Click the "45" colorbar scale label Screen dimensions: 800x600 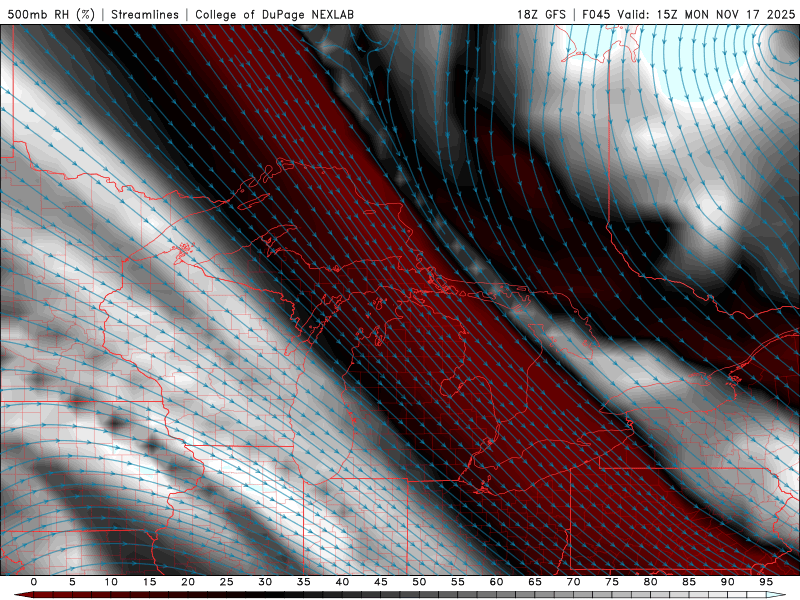coord(381,582)
